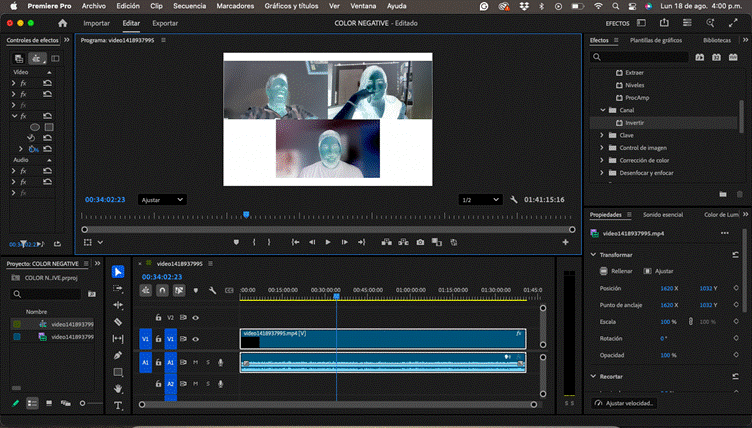Select the Selection arrow tool
752x428 pixels.
click(x=118, y=272)
